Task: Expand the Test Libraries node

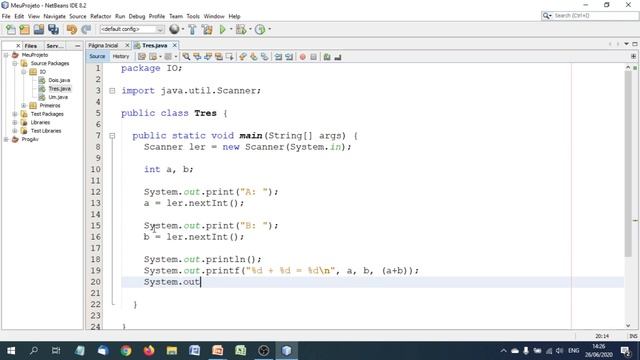Action: tap(15, 131)
